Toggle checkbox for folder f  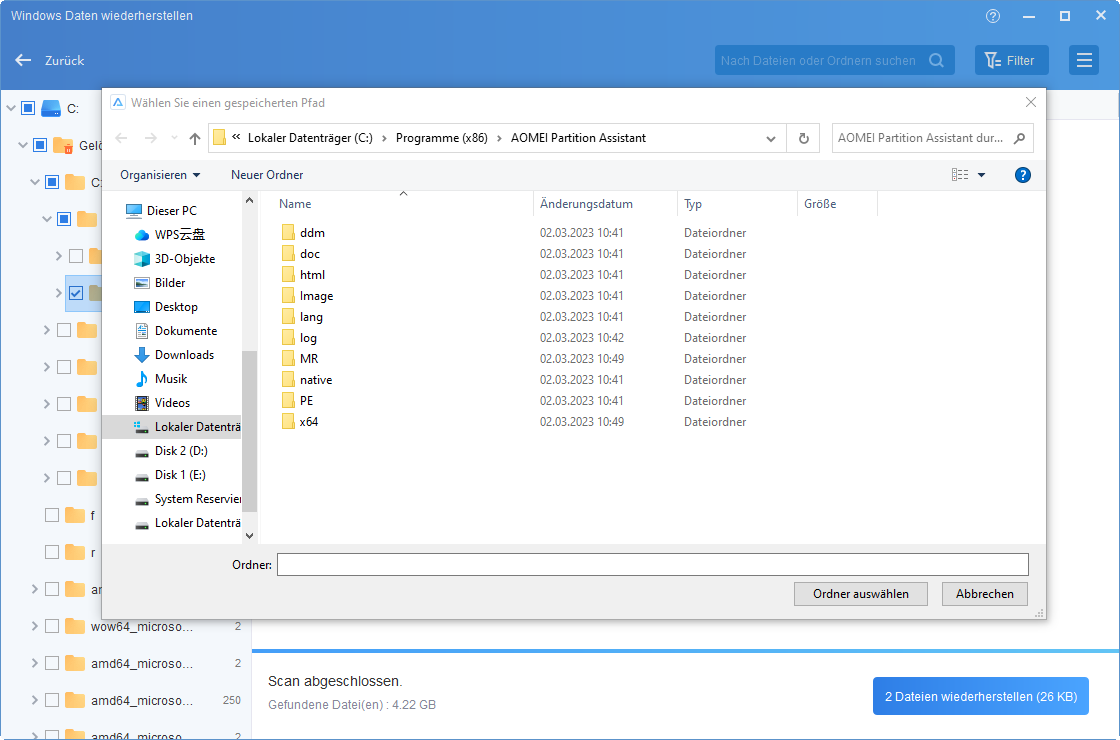click(x=51, y=516)
